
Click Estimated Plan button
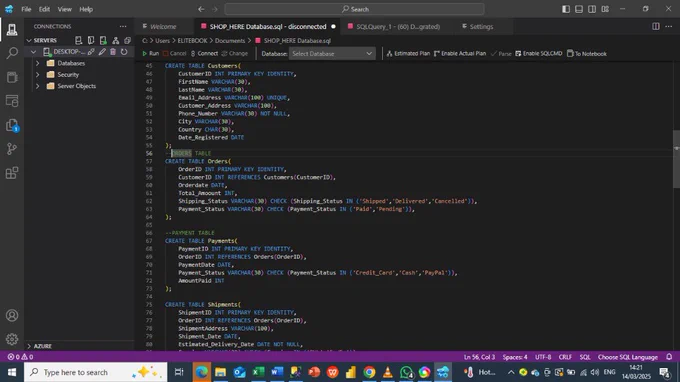click(x=408, y=53)
